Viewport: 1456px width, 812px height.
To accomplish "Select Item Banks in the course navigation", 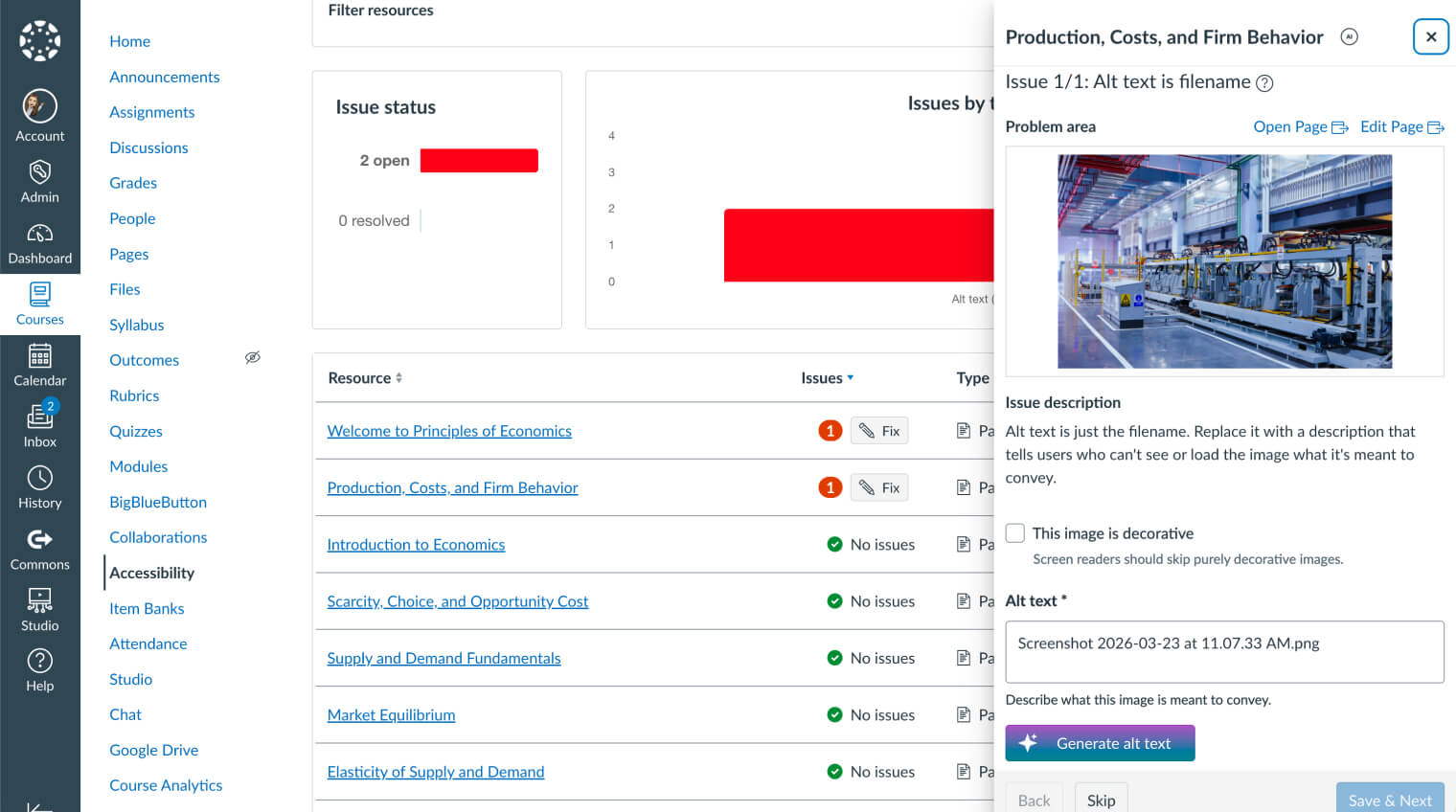I will (147, 608).
